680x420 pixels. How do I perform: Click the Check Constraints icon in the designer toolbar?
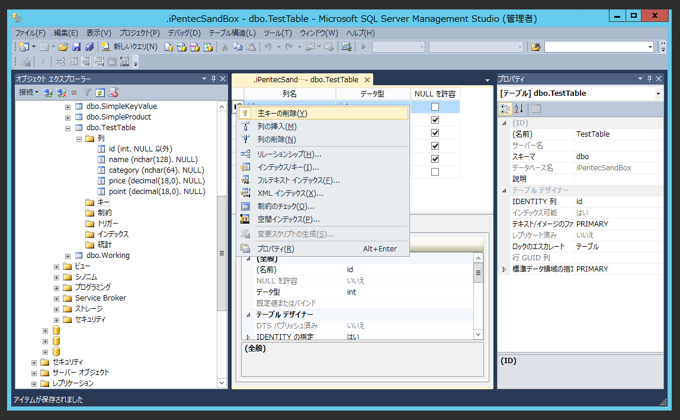coord(112,62)
